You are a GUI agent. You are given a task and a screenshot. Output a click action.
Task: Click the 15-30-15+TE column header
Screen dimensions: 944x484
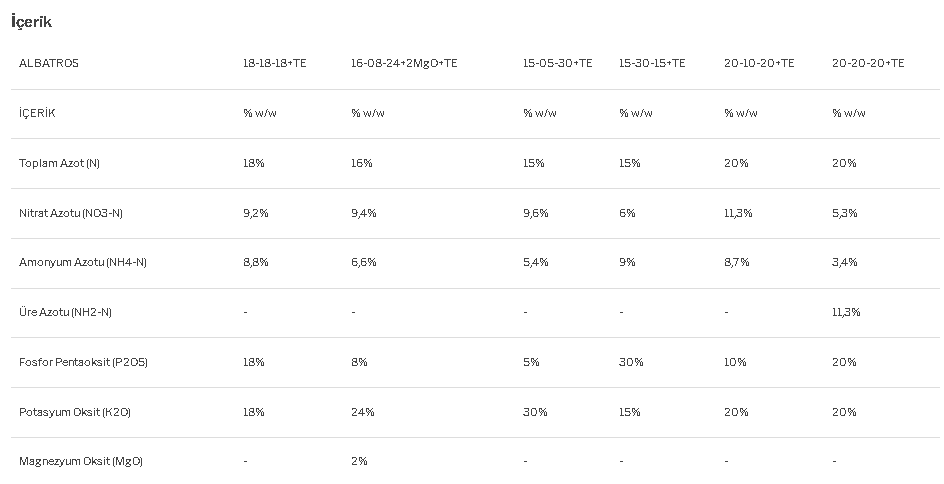tap(652, 63)
